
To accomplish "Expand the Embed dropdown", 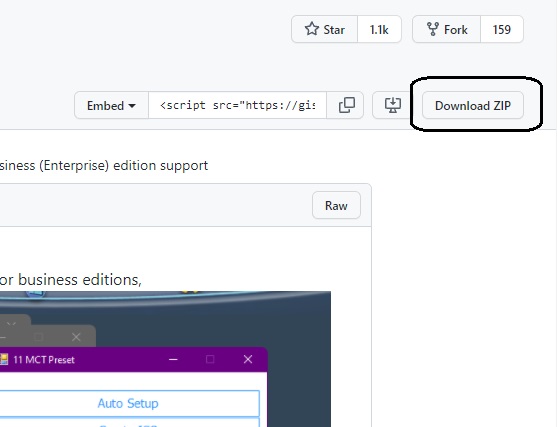I will [x=111, y=106].
